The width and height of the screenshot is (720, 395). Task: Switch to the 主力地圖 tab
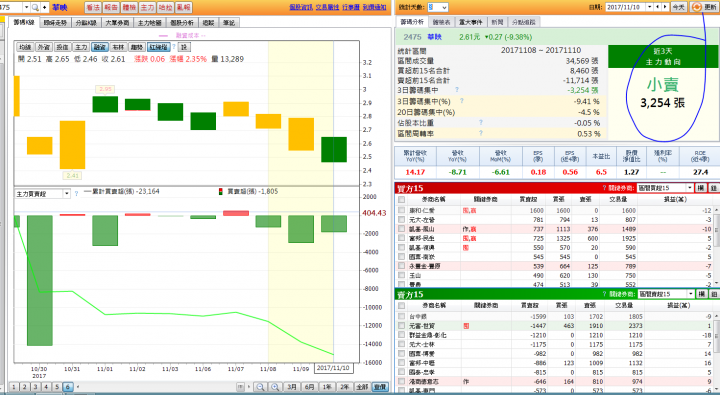150,23
